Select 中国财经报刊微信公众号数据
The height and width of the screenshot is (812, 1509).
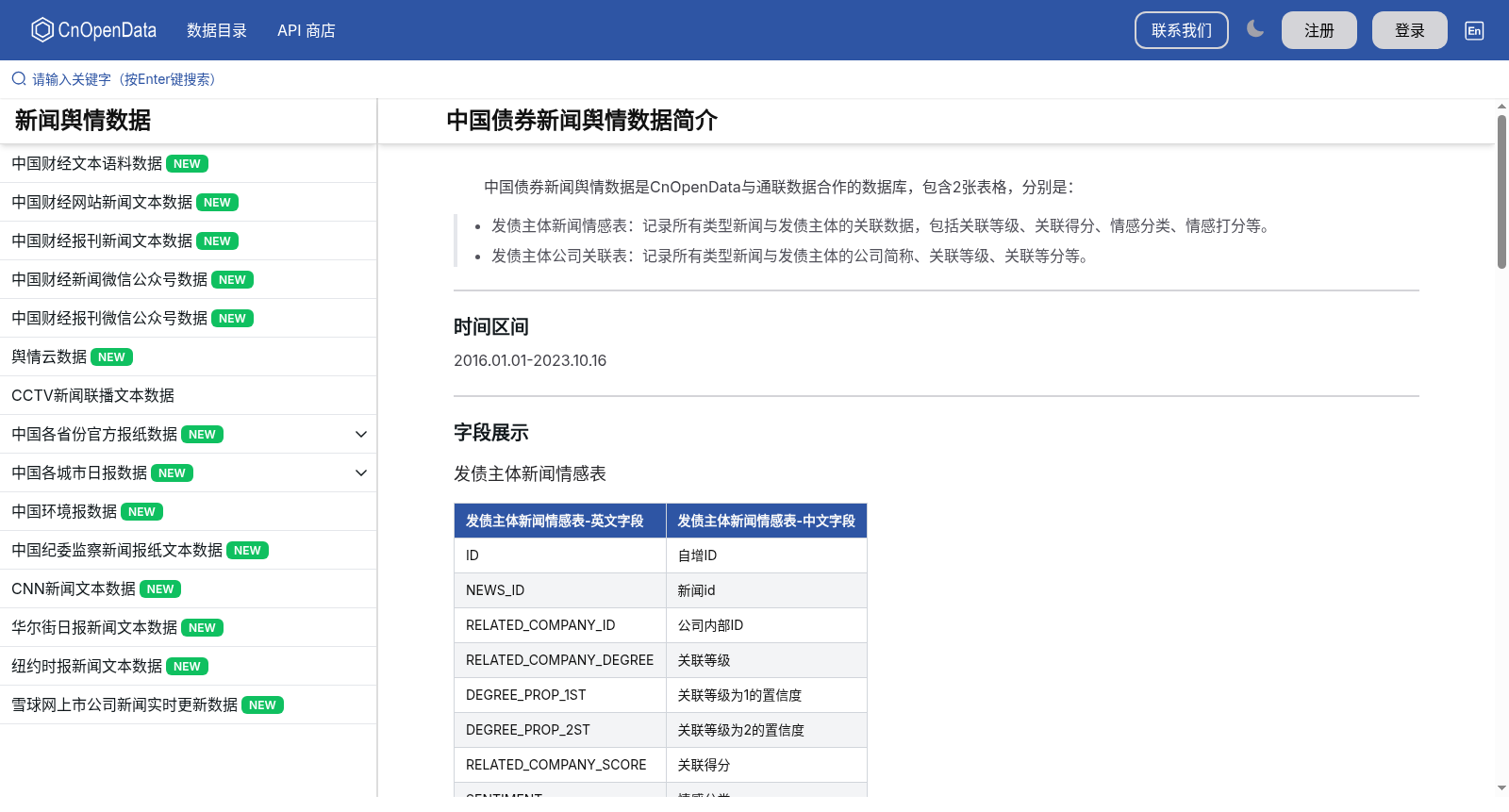click(109, 318)
